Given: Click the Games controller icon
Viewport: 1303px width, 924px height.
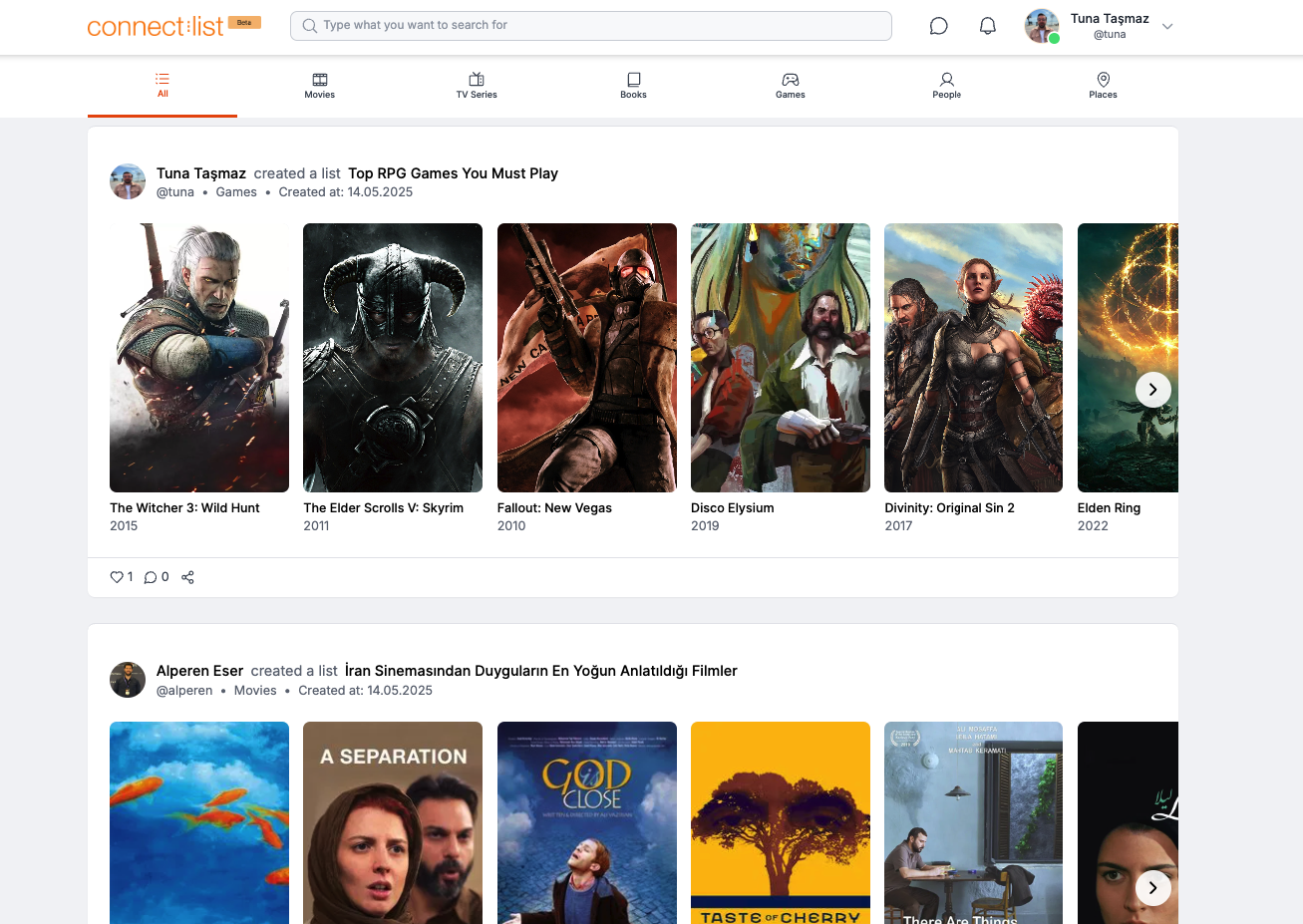Looking at the screenshot, I should [x=791, y=80].
